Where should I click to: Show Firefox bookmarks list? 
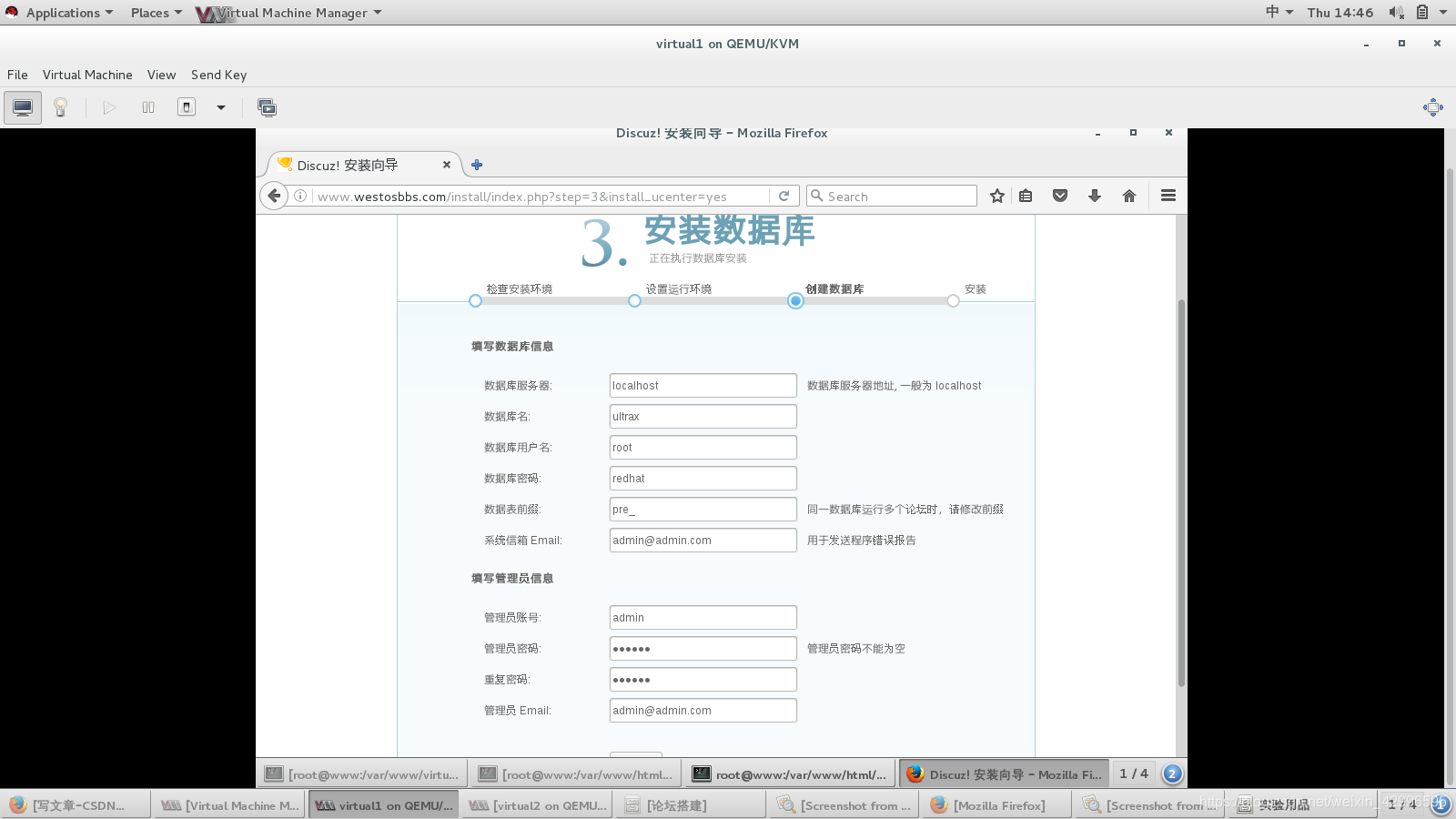[x=1026, y=196]
